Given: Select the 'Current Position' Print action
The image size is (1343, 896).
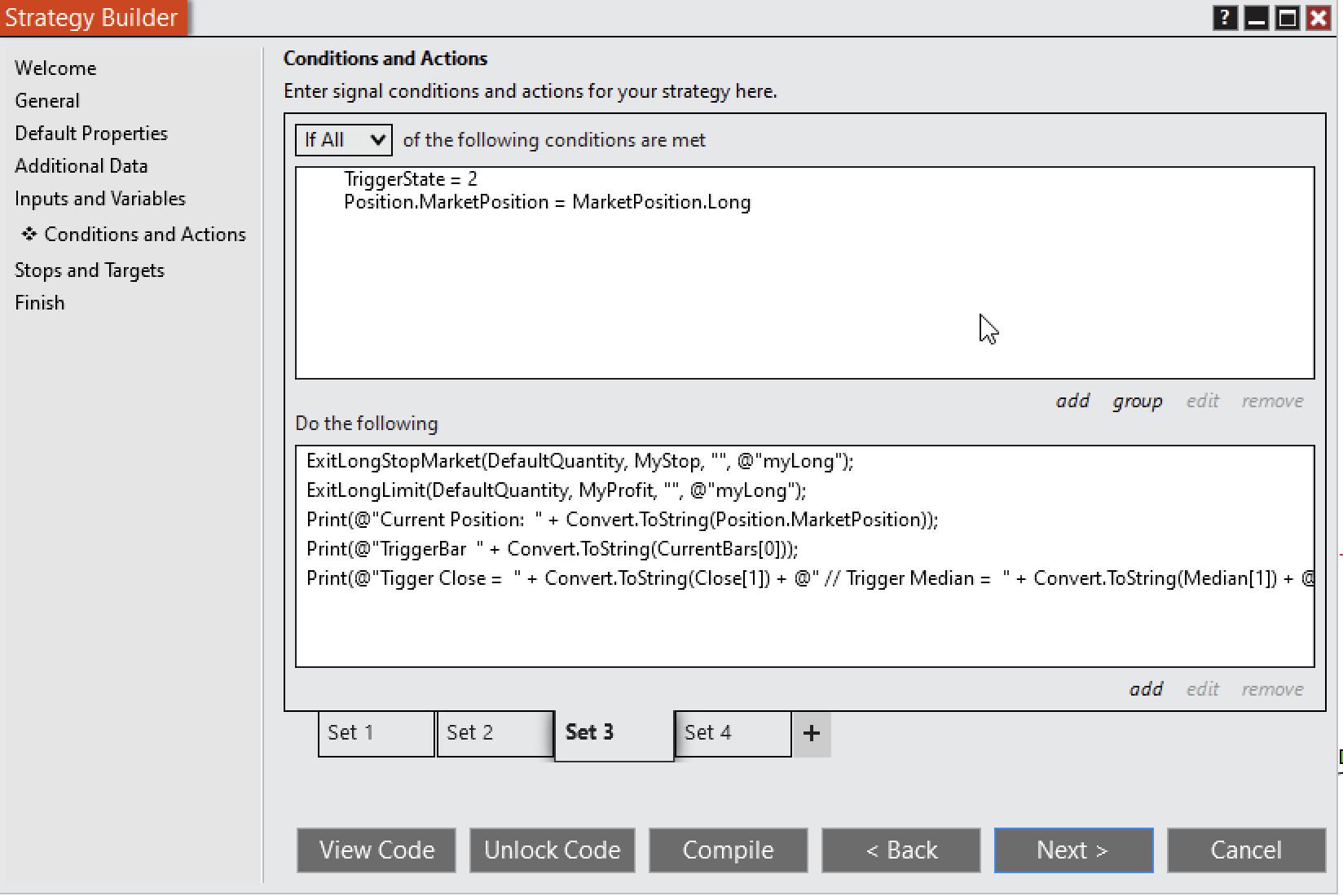Looking at the screenshot, I should tap(623, 520).
